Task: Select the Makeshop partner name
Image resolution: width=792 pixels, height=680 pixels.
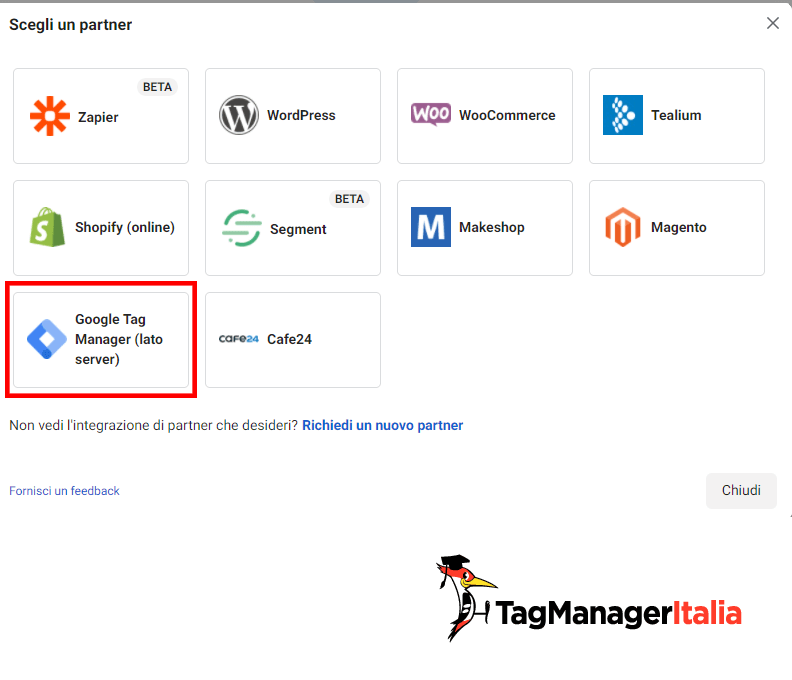Action: tap(491, 227)
